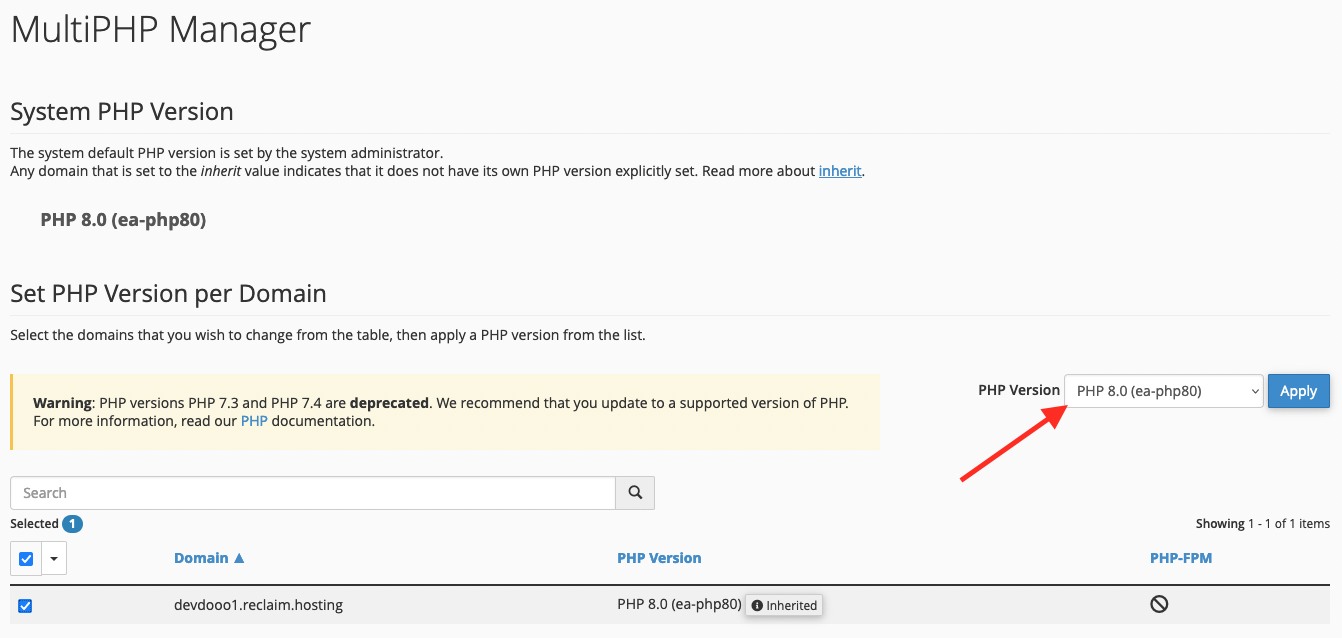Open the PHP documentation link in warning
The width and height of the screenshot is (1342, 638).
(254, 421)
